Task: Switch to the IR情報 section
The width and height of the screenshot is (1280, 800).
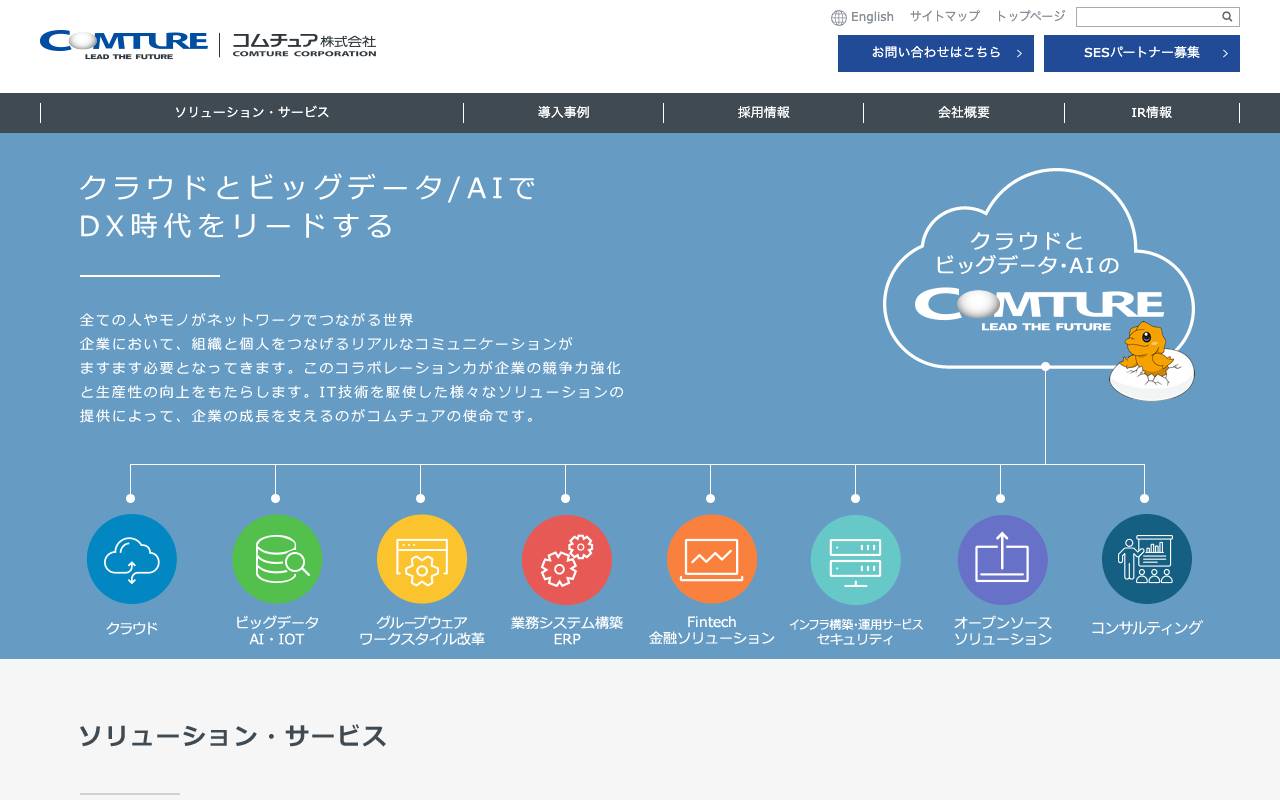Action: pos(1152,112)
